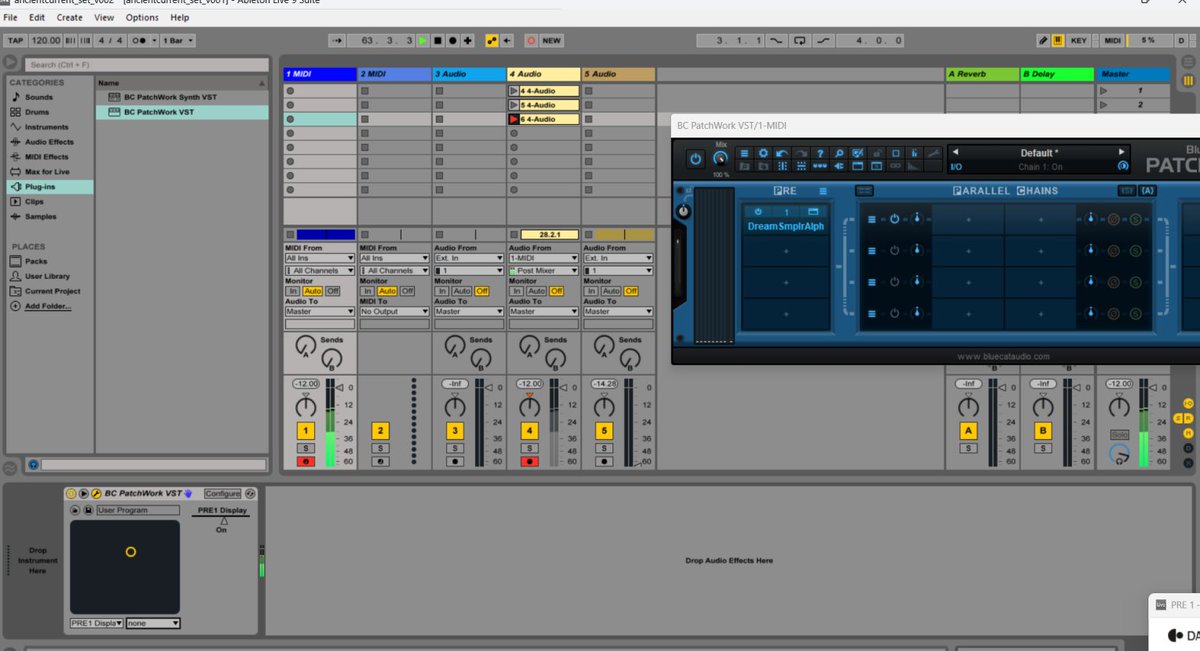
Task: Open PatchWork help question mark icon
Action: [x=819, y=153]
